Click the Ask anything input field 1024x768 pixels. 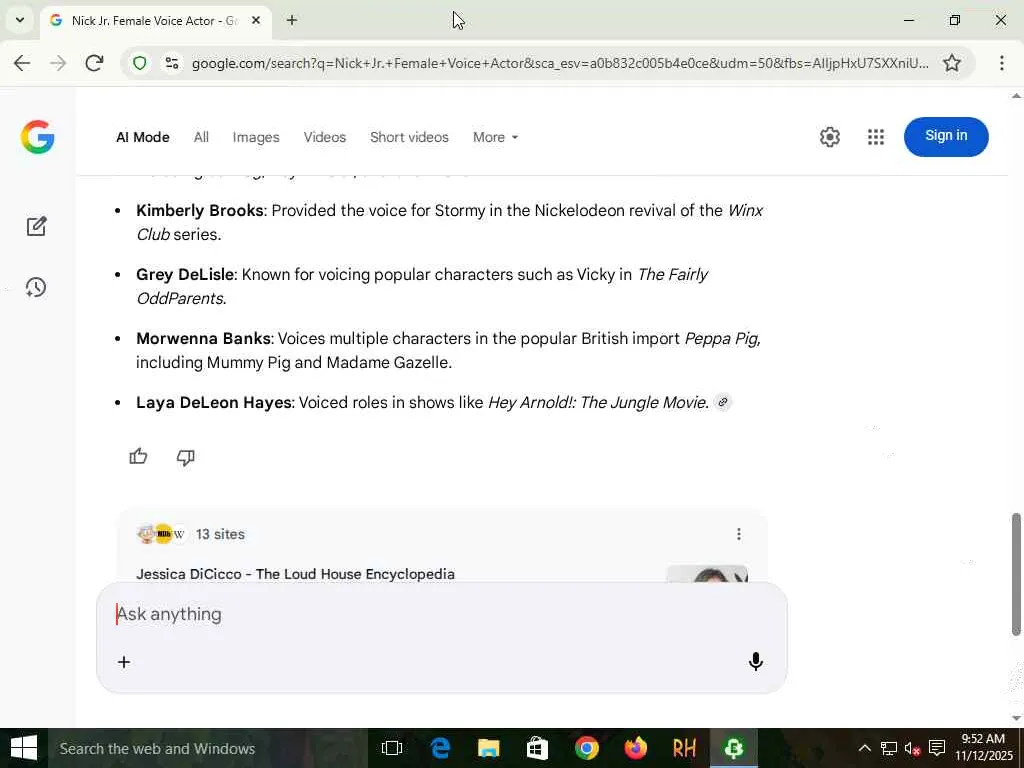(441, 615)
